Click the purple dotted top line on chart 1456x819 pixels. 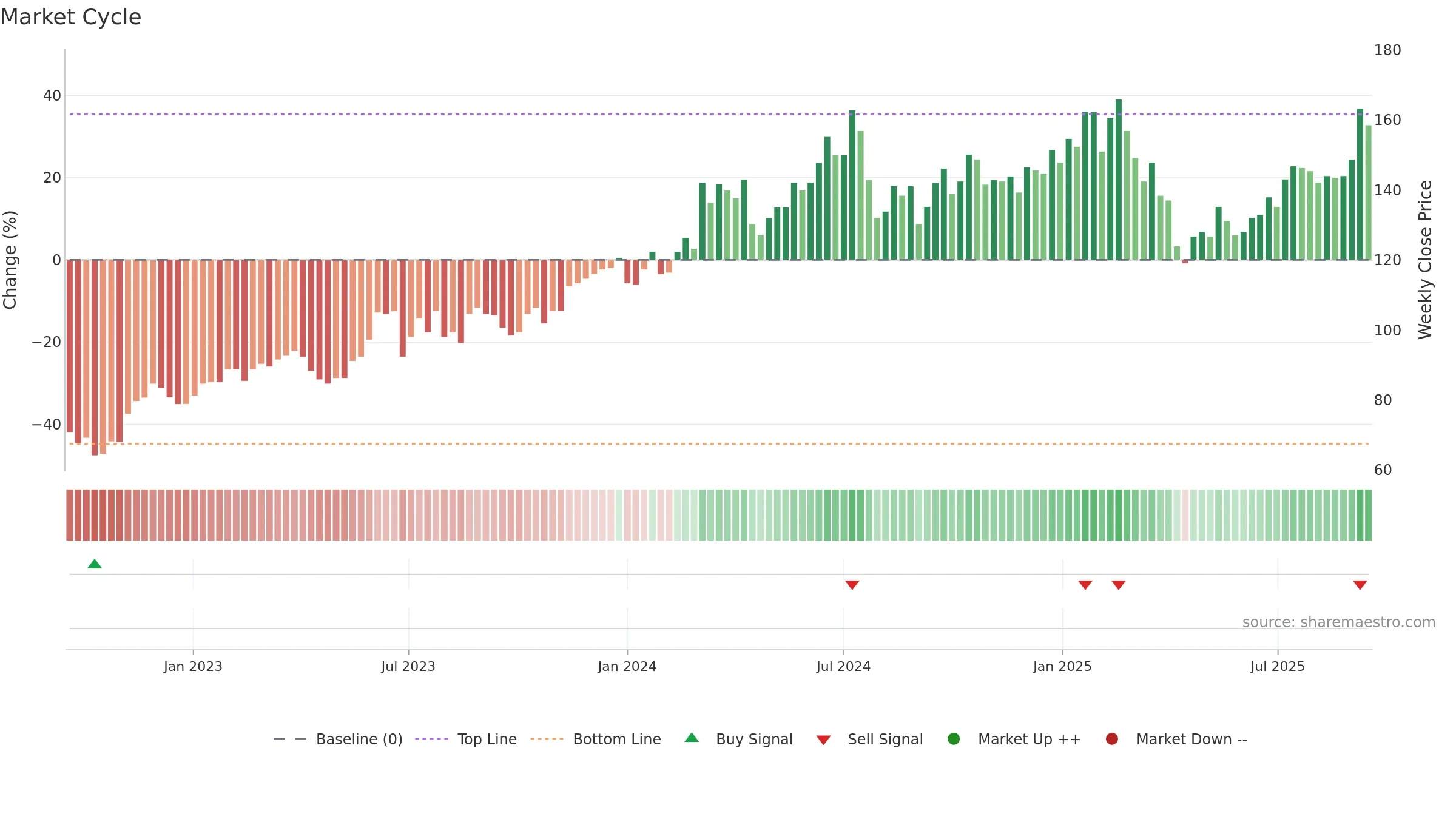[x=719, y=114]
